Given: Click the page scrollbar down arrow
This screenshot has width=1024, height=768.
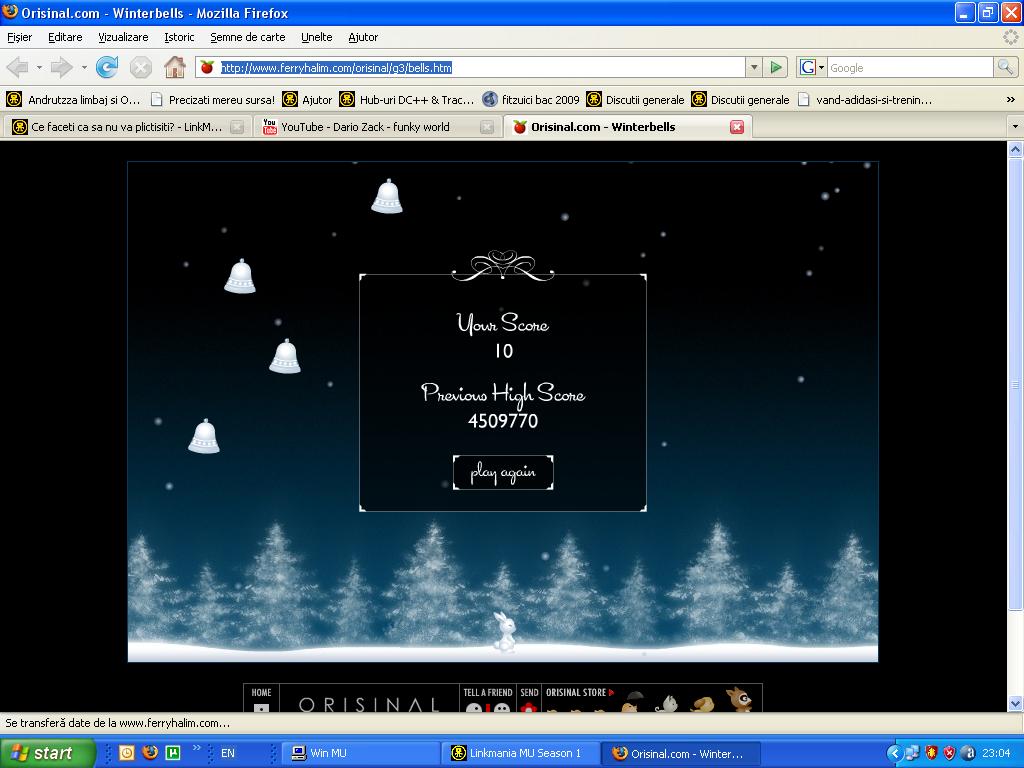Looking at the screenshot, I should point(1015,704).
